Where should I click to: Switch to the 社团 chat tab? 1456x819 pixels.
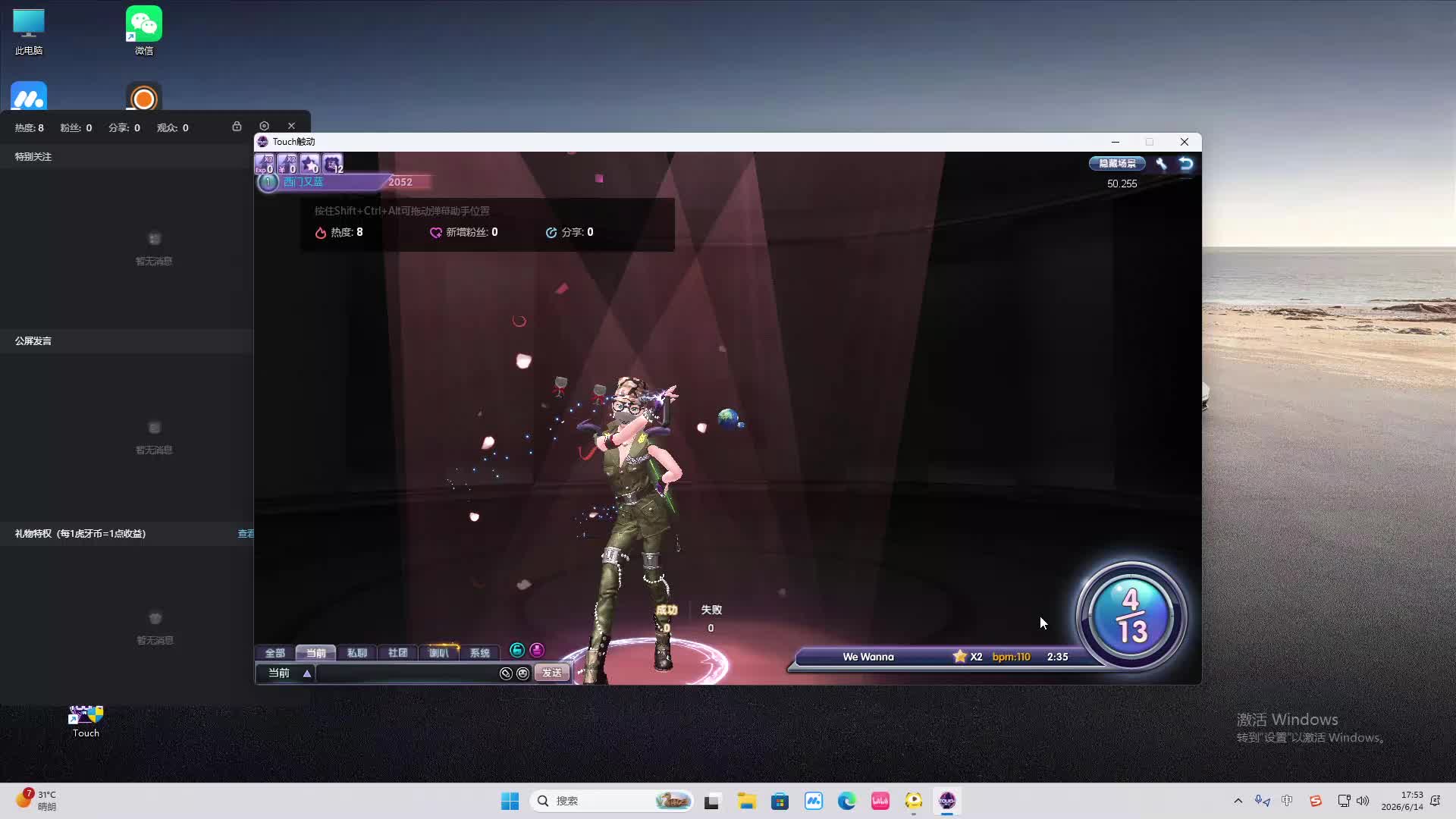[x=397, y=653]
